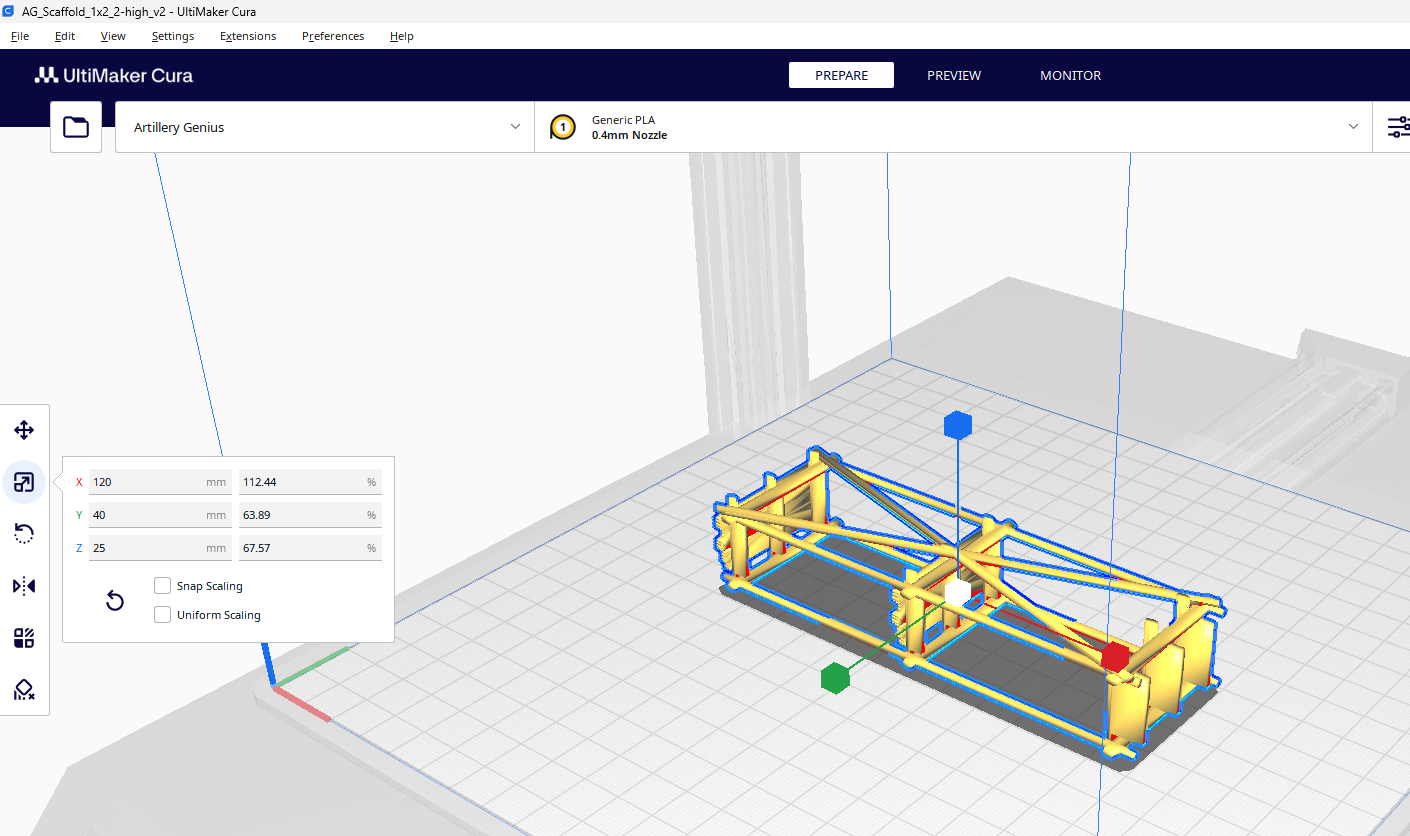1410x836 pixels.
Task: Switch to the MONITOR stage
Action: point(1070,75)
